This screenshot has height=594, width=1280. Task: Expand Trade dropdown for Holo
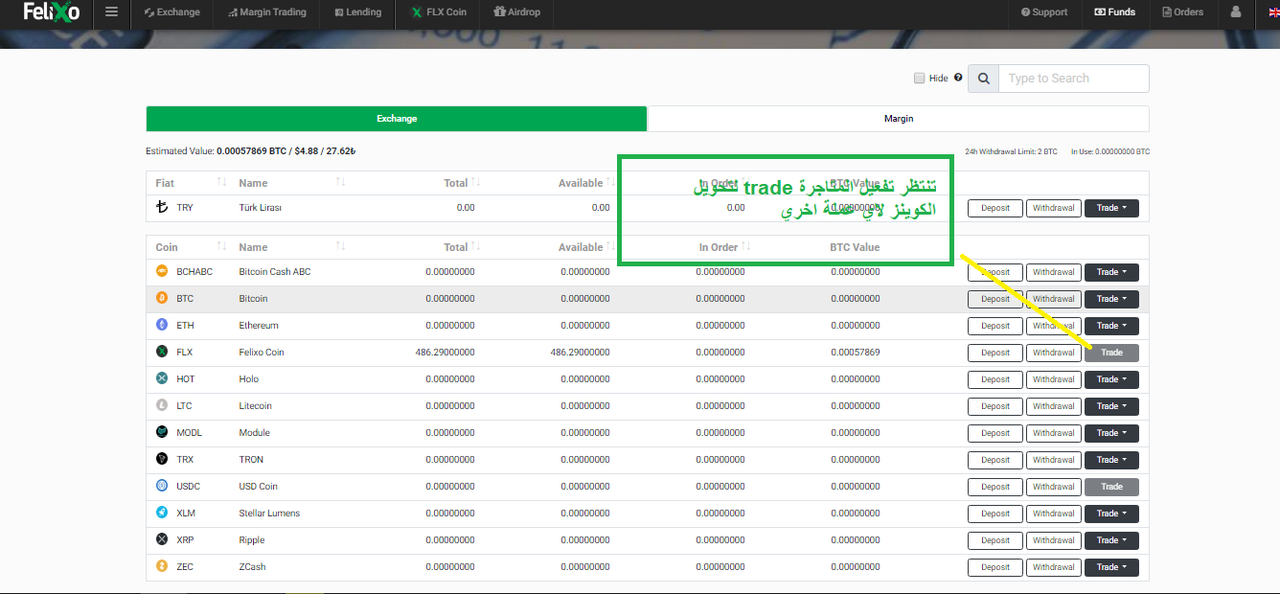[x=1111, y=379]
